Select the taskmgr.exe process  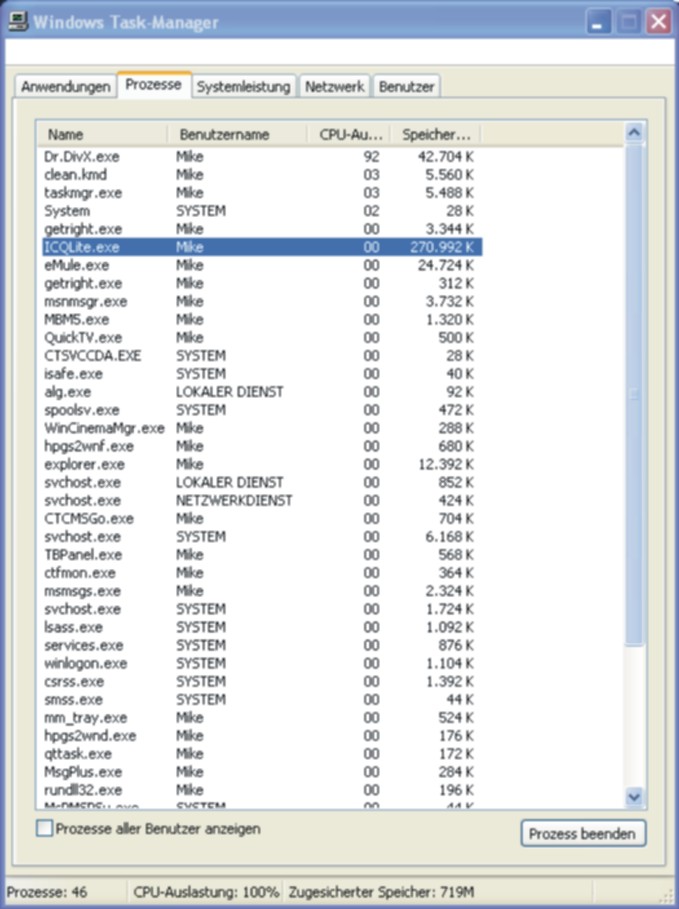(x=262, y=192)
